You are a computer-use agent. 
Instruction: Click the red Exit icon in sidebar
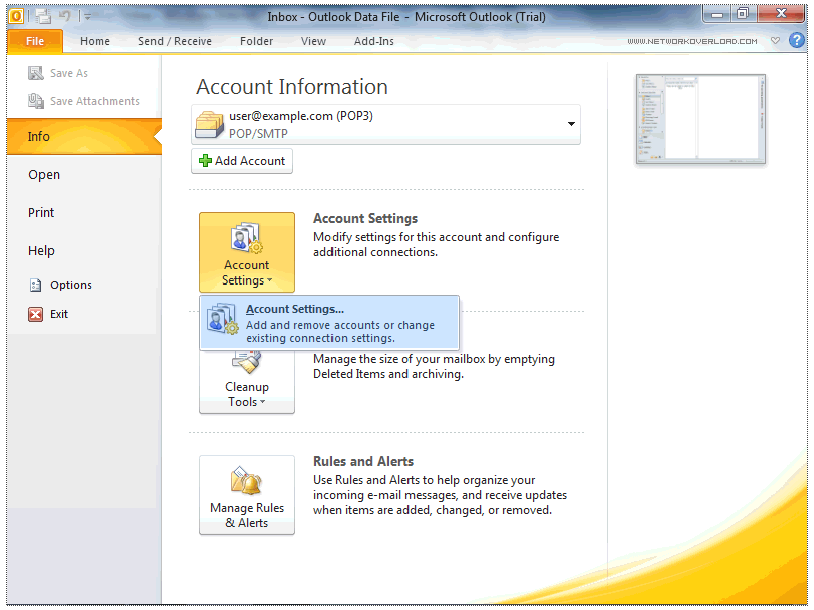click(x=34, y=314)
